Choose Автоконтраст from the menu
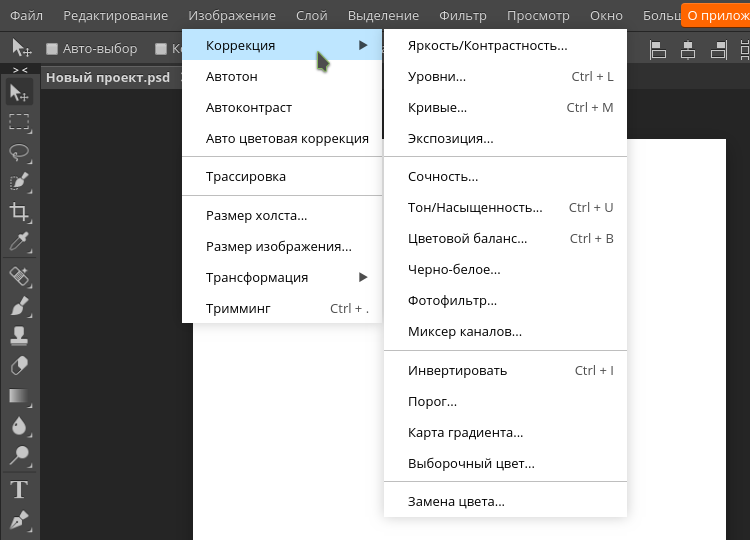750x540 pixels. 282,108
